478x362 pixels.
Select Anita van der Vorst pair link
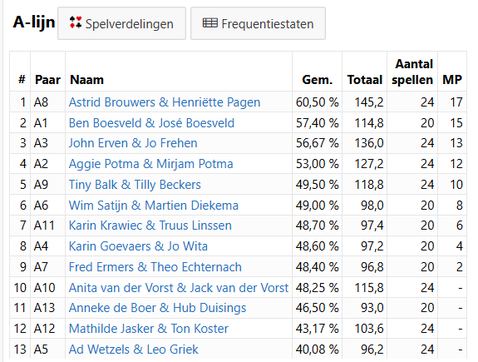(x=178, y=288)
